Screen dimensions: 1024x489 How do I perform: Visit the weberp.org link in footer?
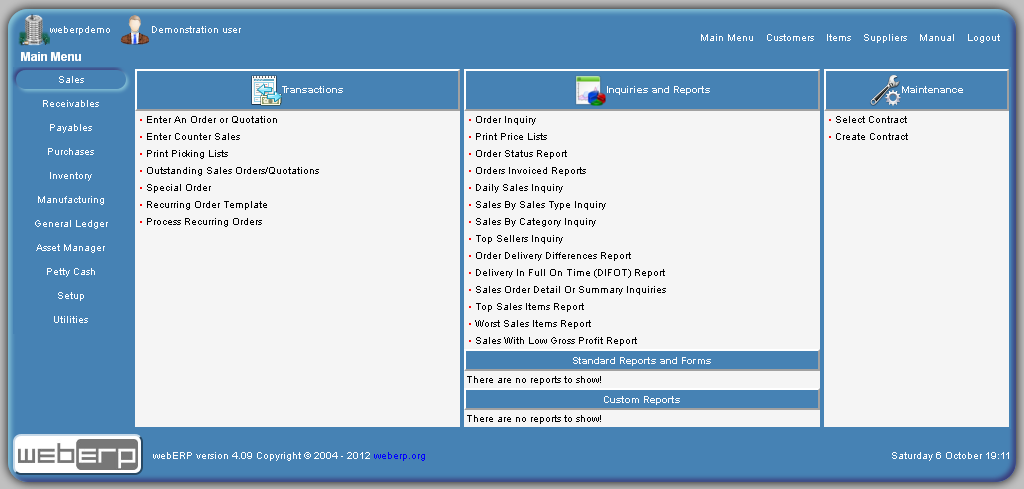tap(399, 456)
